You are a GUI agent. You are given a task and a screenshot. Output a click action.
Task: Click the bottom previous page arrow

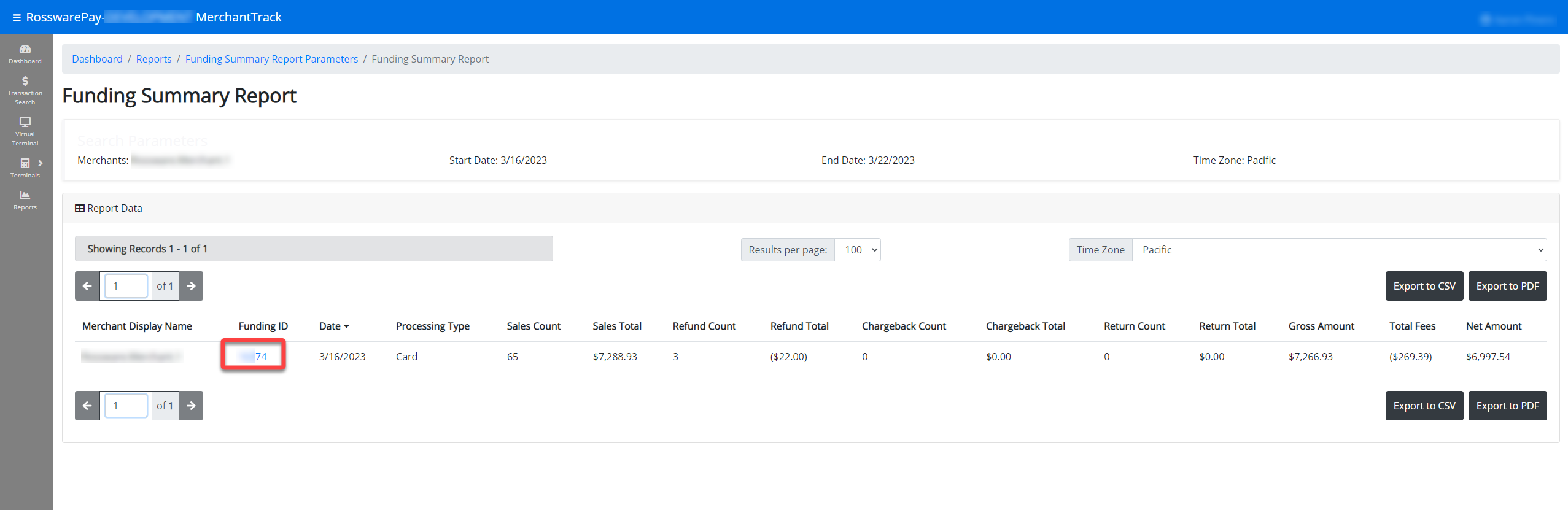[x=87, y=406]
